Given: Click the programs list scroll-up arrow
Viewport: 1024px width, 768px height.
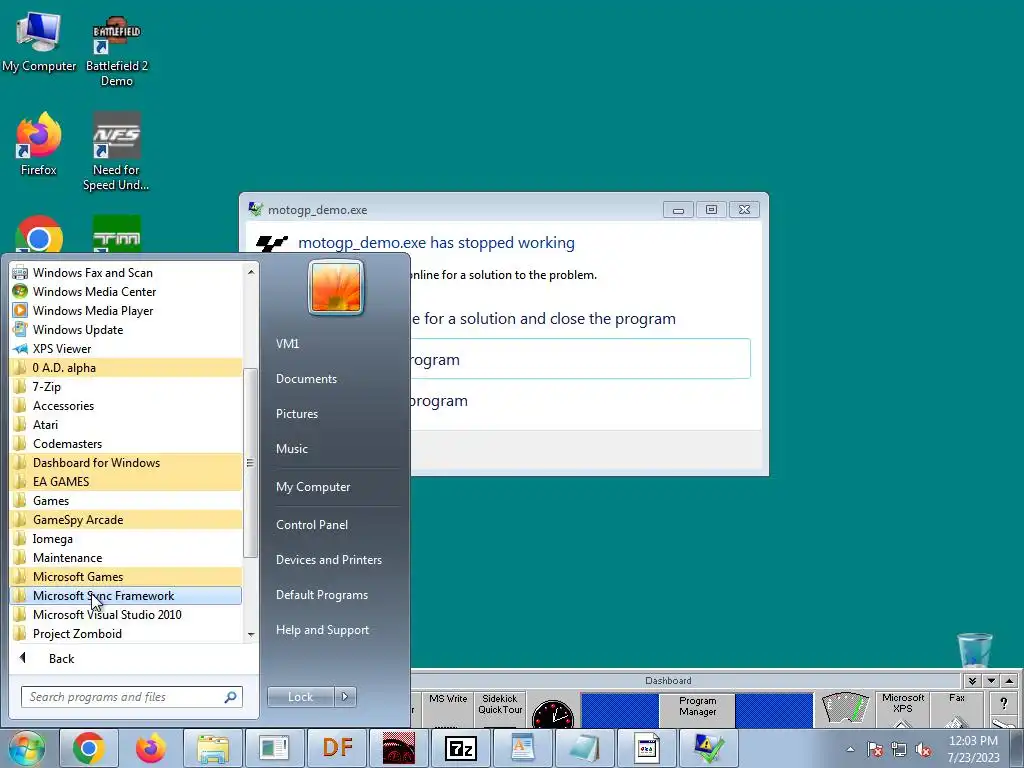Looking at the screenshot, I should point(251,272).
